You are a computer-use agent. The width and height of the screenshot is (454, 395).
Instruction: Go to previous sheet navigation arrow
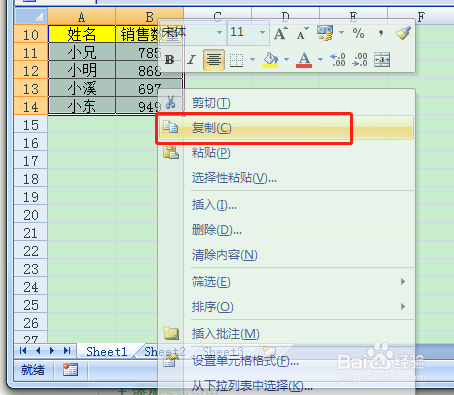[x=38, y=351]
